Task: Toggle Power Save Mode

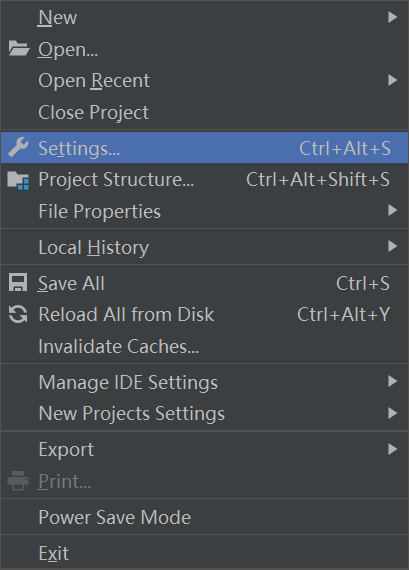Action: point(204,517)
